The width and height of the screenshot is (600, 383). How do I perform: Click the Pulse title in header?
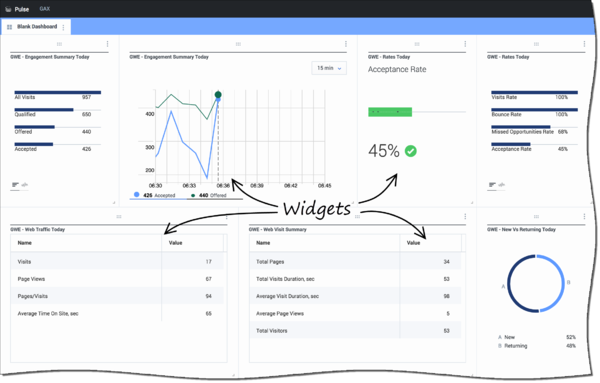click(x=22, y=9)
